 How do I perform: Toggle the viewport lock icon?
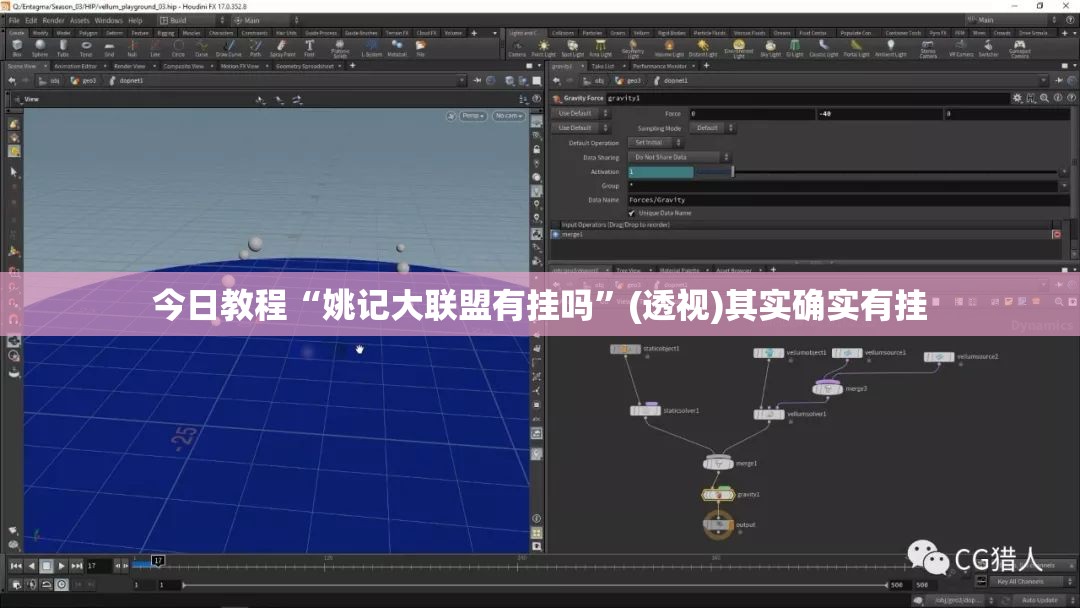pos(537,149)
